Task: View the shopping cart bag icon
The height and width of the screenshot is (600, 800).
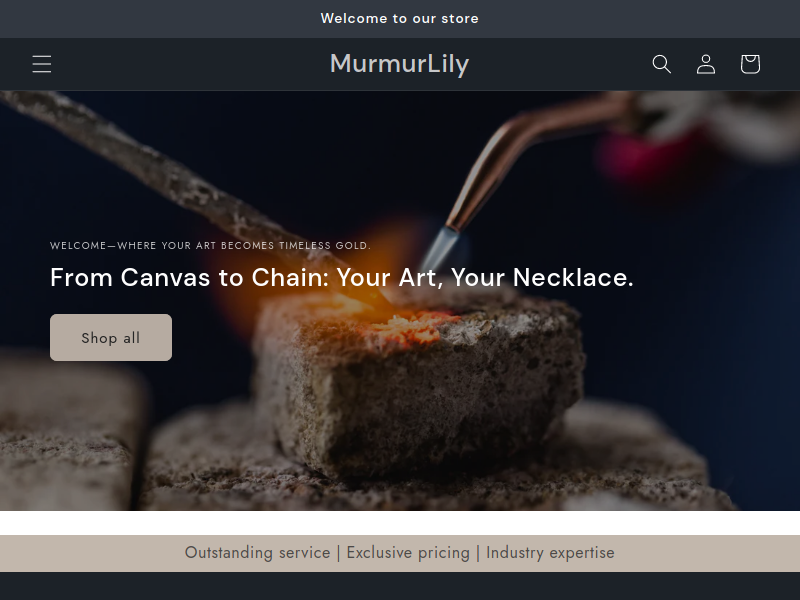Action: coord(750,64)
